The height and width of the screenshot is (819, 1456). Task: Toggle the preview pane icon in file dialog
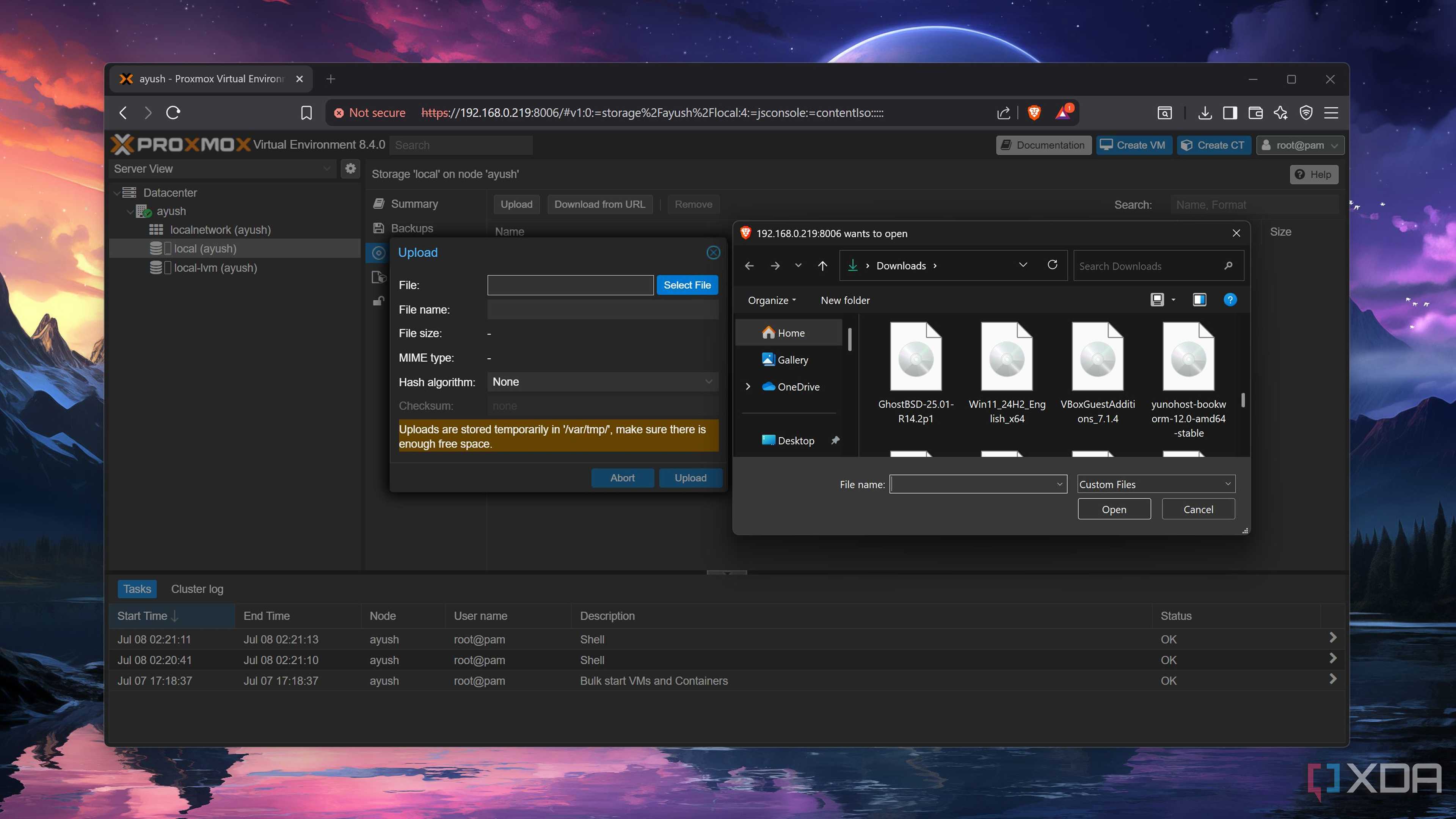tap(1199, 300)
